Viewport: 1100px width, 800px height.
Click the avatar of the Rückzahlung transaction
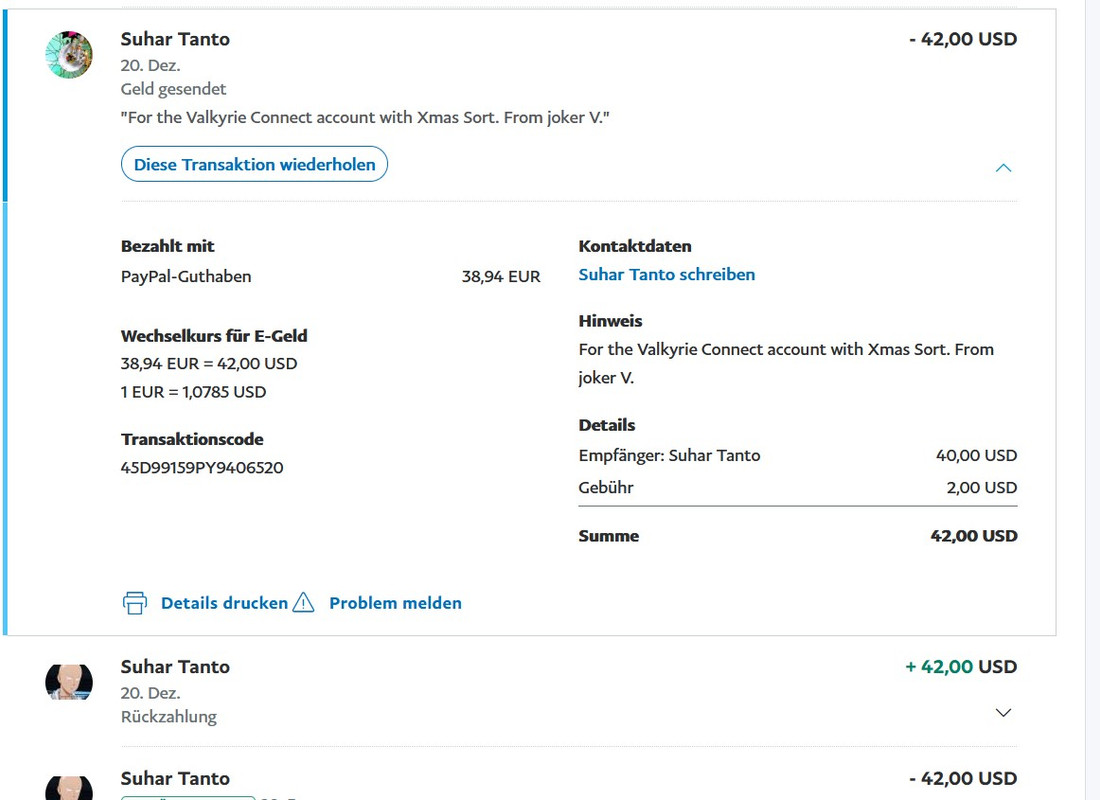[69, 682]
